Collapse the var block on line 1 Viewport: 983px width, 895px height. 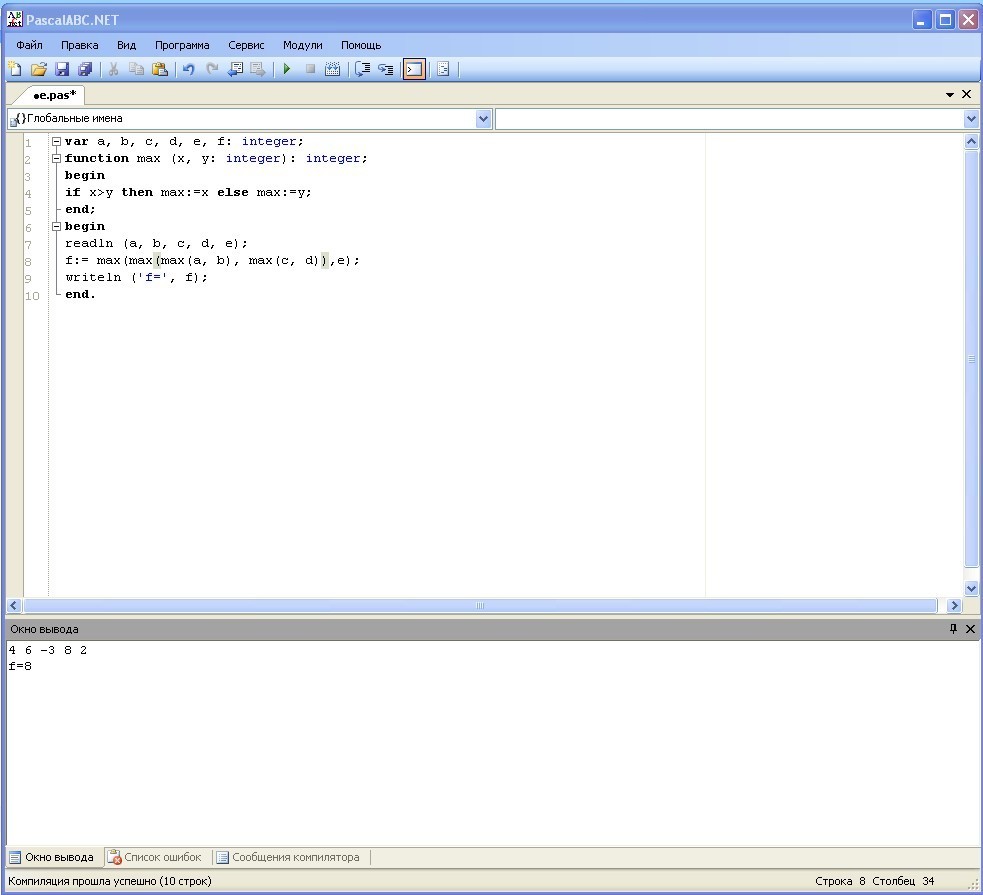[x=56, y=141]
